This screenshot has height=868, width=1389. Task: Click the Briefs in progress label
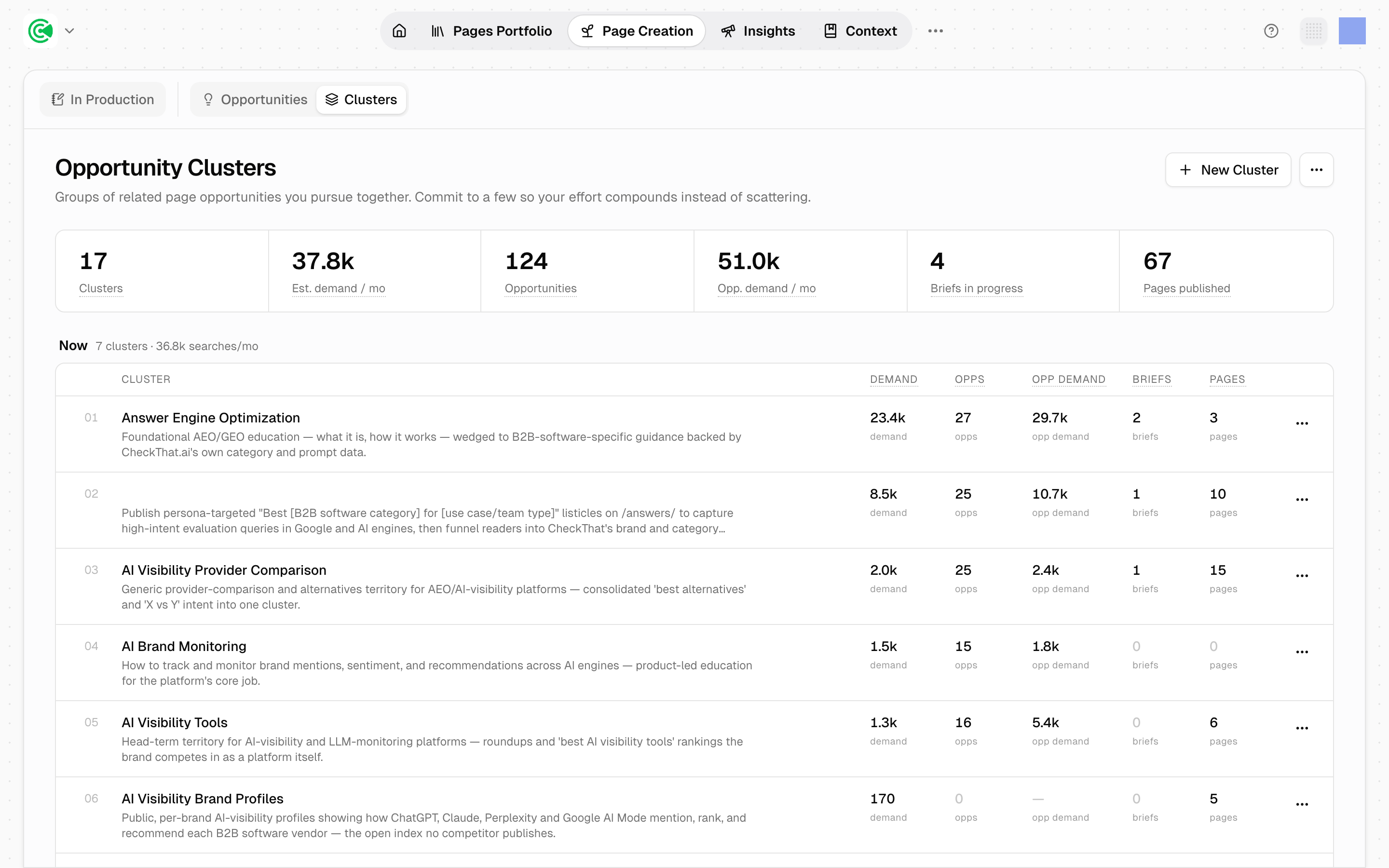976,288
